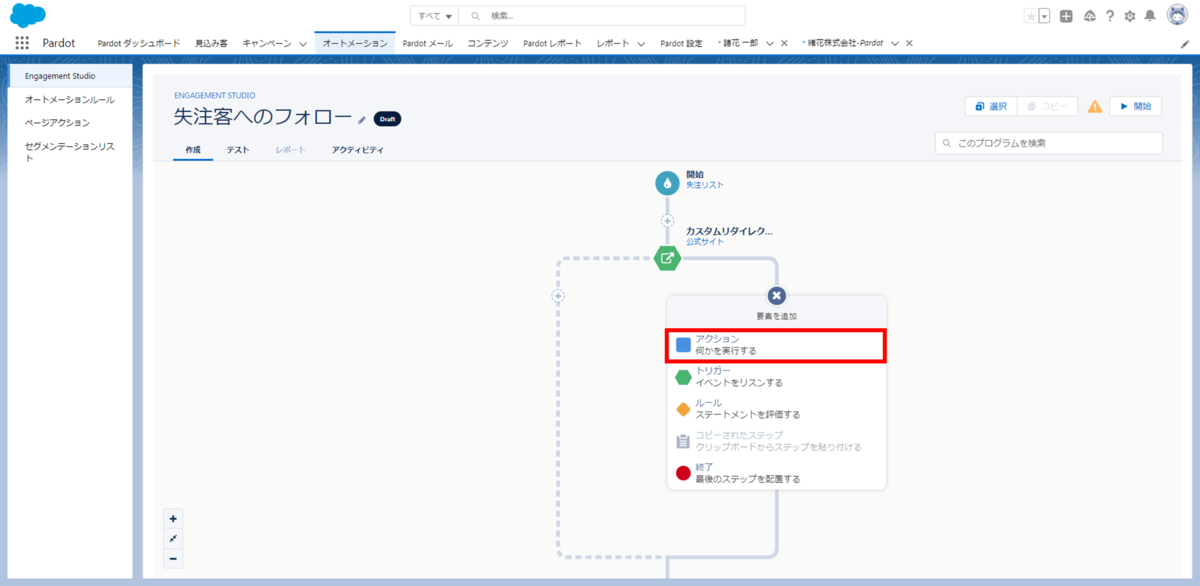This screenshot has width=1200, height=586.
Task: Open the lost-order list link under start
Action: [705, 185]
